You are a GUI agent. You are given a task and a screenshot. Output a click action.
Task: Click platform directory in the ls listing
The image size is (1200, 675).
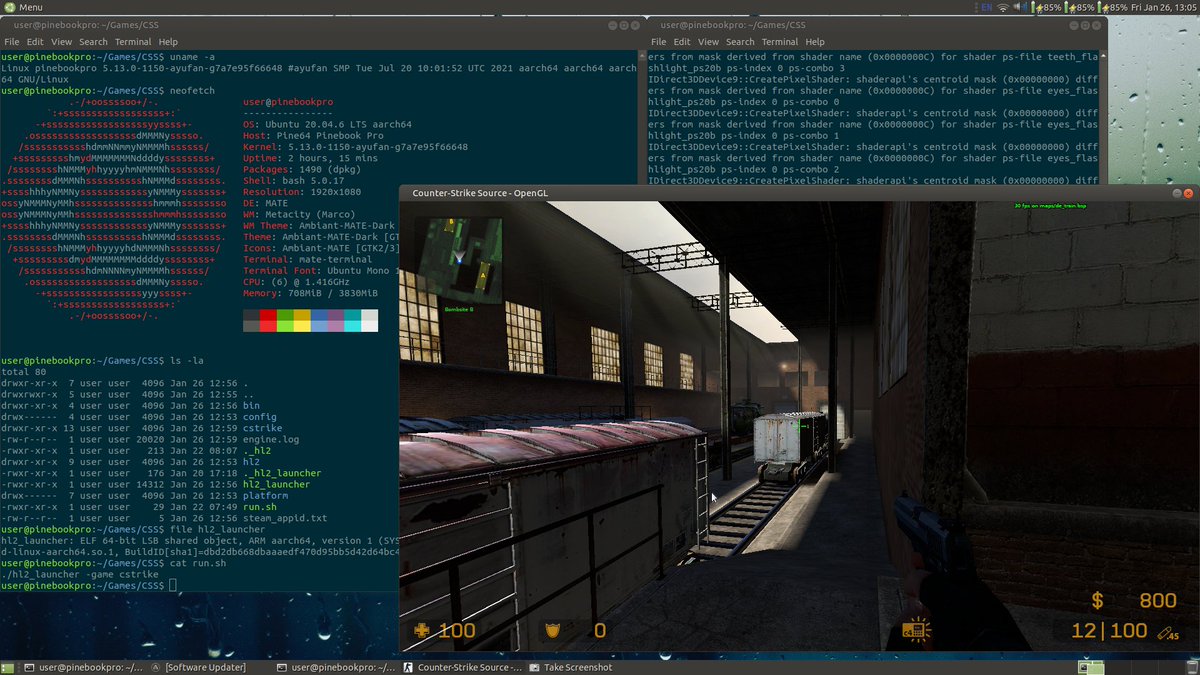point(265,495)
